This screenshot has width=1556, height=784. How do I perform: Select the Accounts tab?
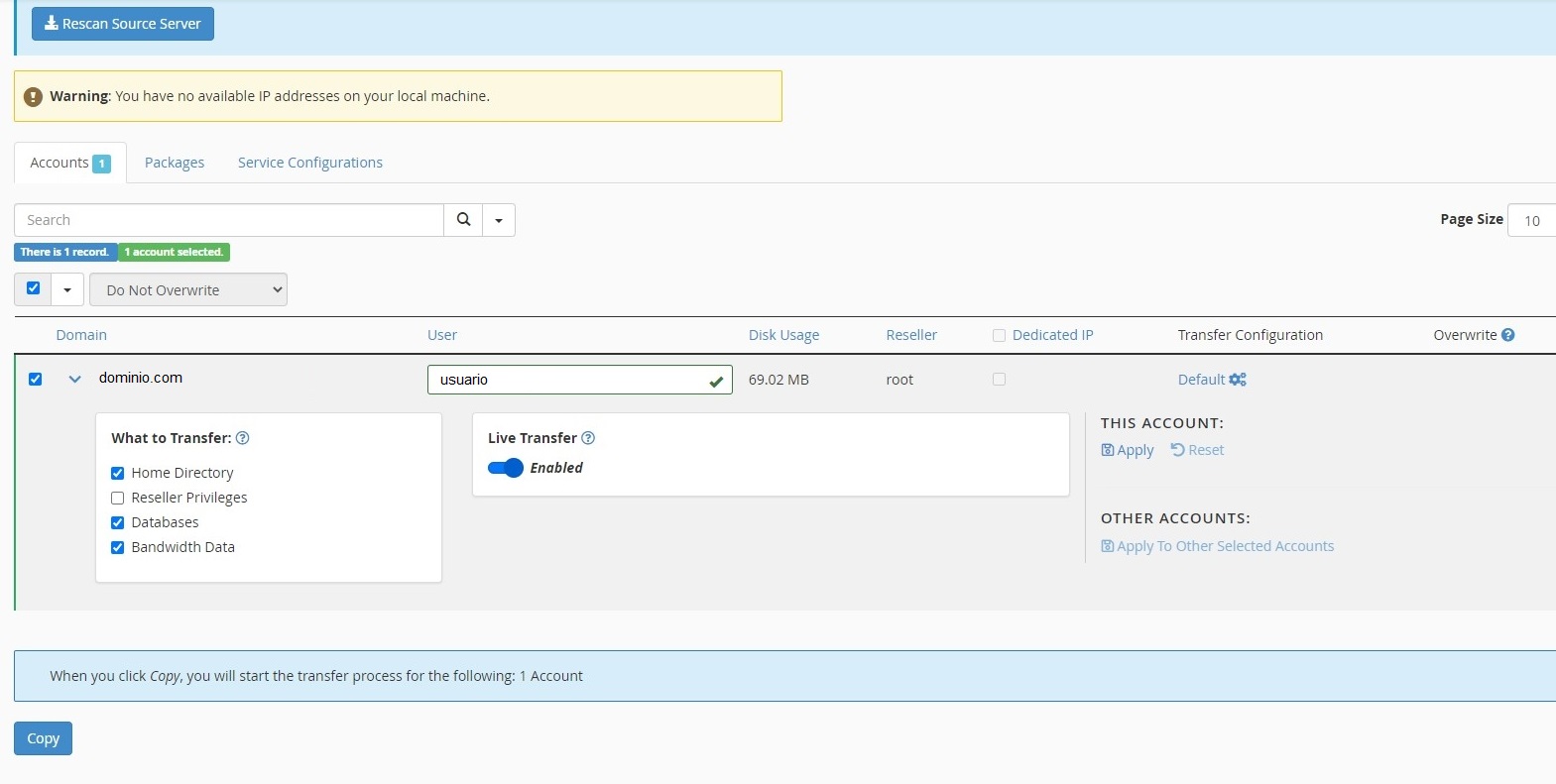pos(70,163)
